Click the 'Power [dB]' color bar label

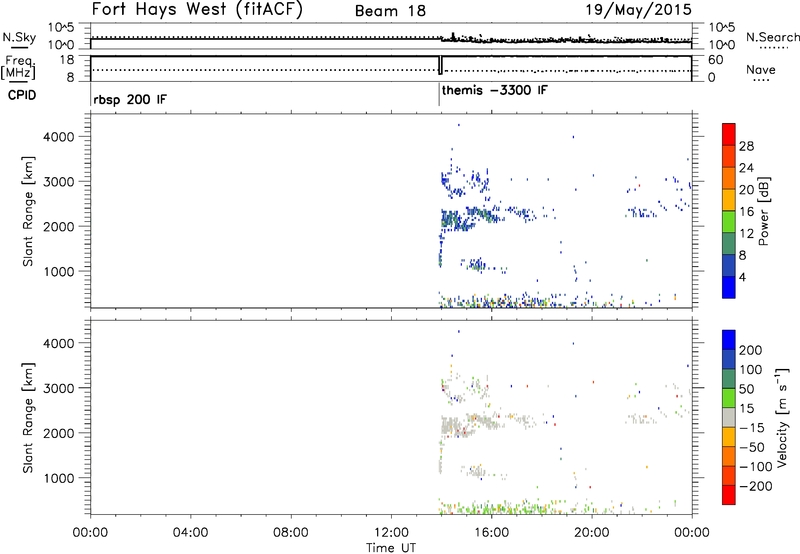click(x=763, y=211)
